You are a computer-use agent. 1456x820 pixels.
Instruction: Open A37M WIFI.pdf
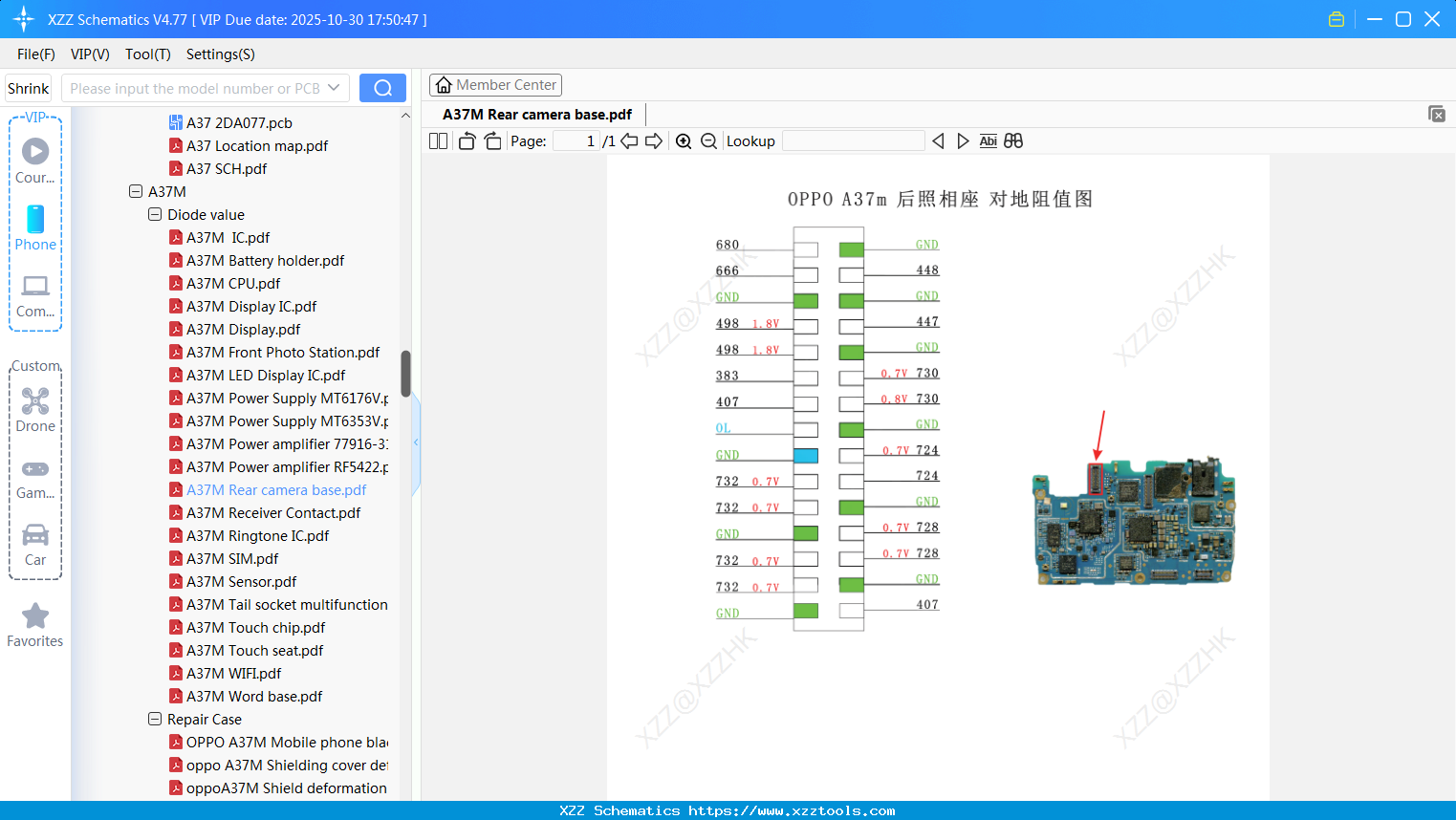click(x=234, y=673)
